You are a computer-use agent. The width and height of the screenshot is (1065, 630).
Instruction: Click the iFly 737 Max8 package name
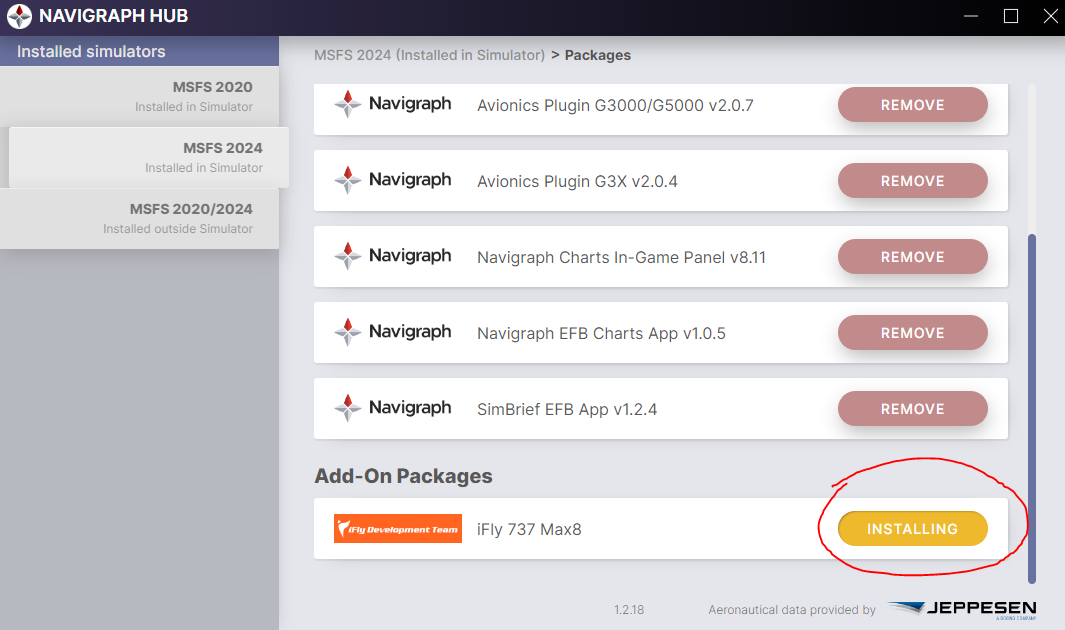click(x=529, y=529)
